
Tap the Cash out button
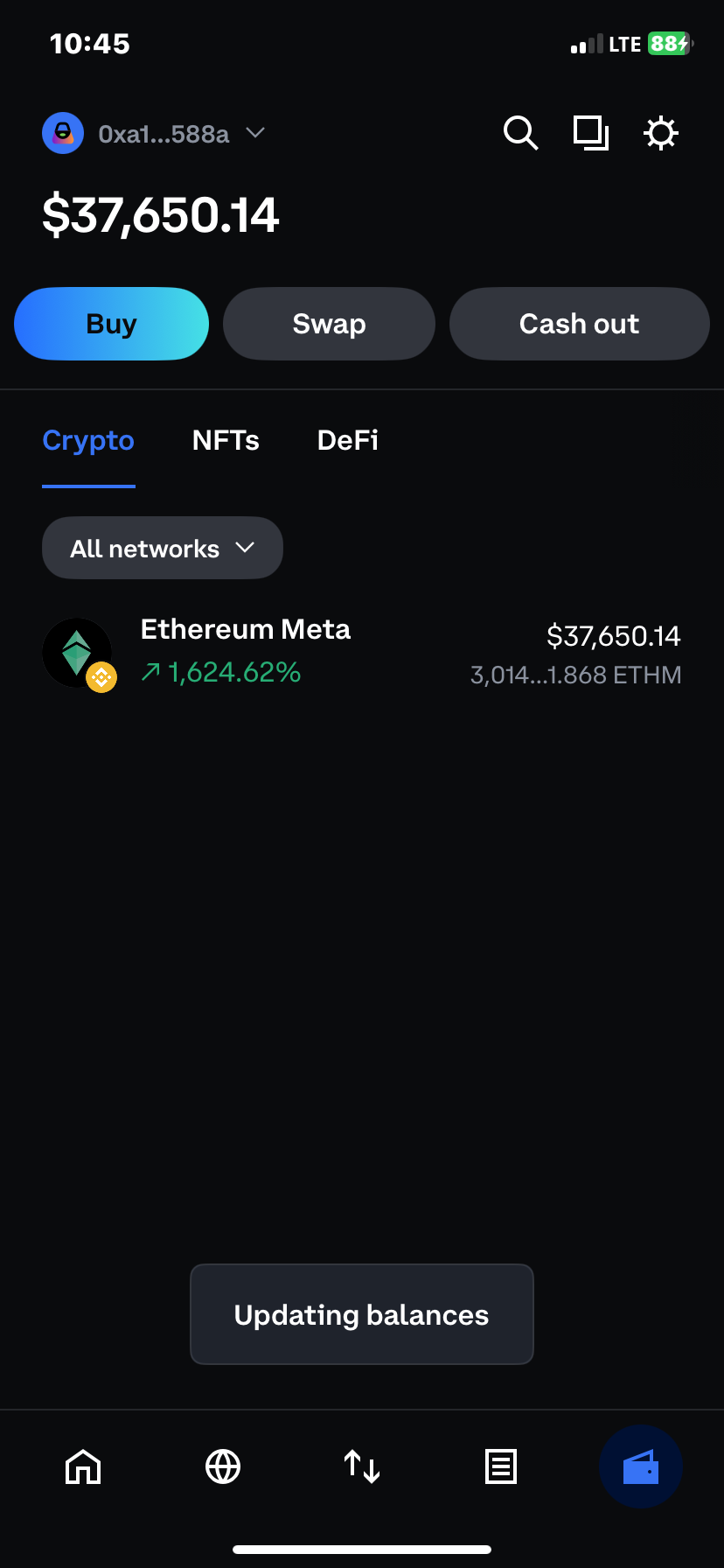tap(579, 324)
